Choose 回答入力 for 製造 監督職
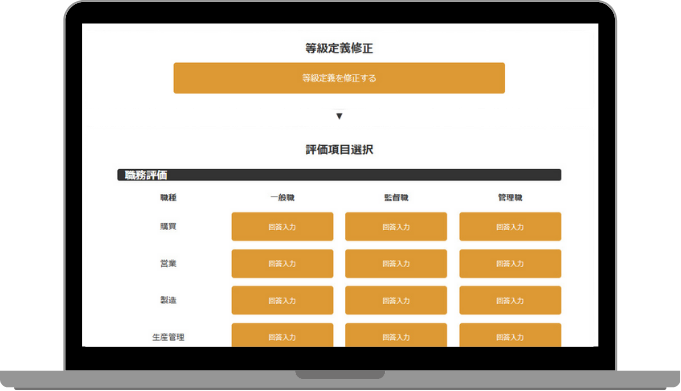The width and height of the screenshot is (681, 391). tap(396, 300)
